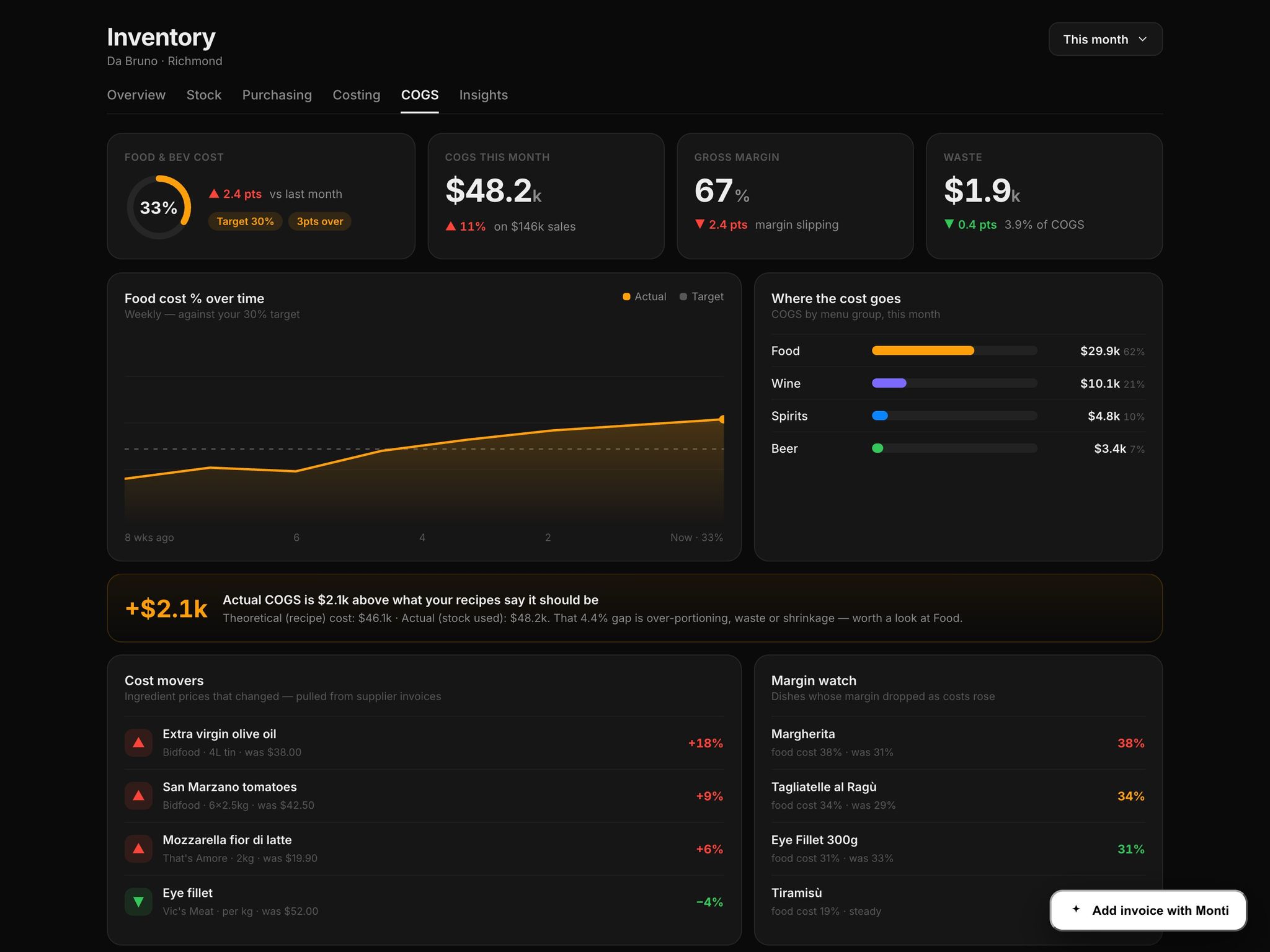Click the Actual legend marker
1270x952 pixels.
(626, 296)
